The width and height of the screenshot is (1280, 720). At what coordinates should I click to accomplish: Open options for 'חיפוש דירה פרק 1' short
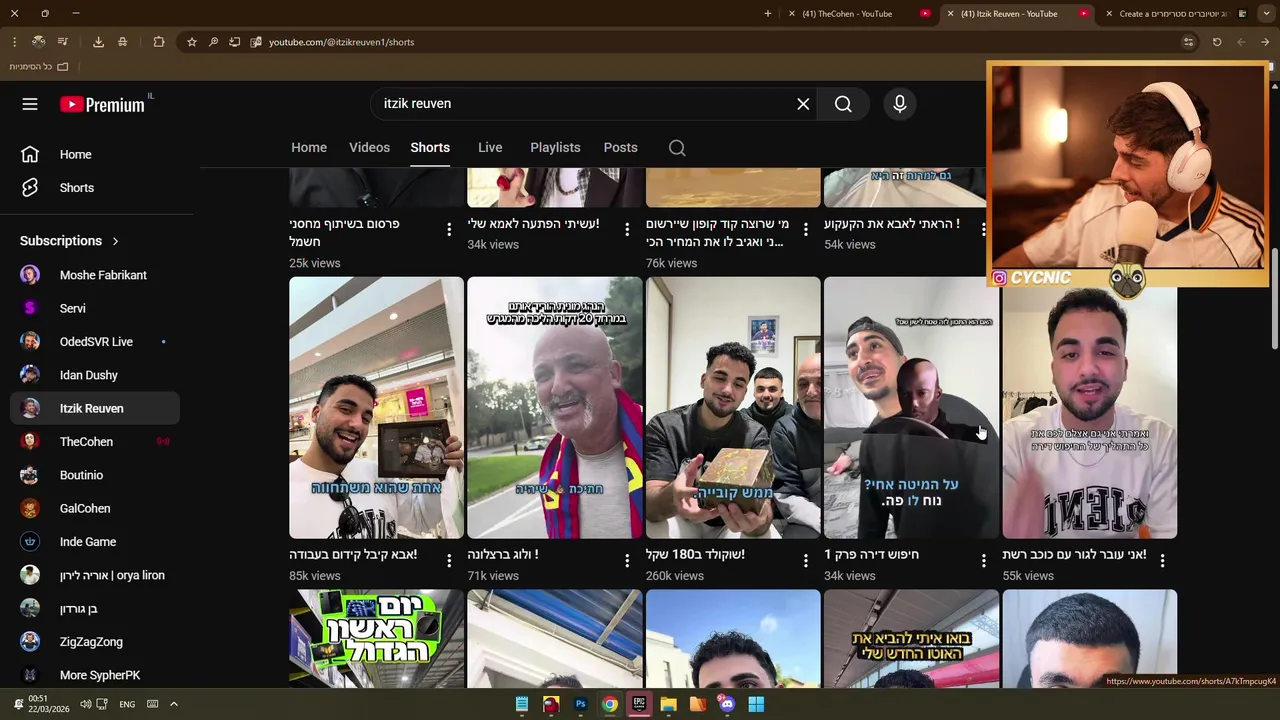pyautogui.click(x=984, y=561)
